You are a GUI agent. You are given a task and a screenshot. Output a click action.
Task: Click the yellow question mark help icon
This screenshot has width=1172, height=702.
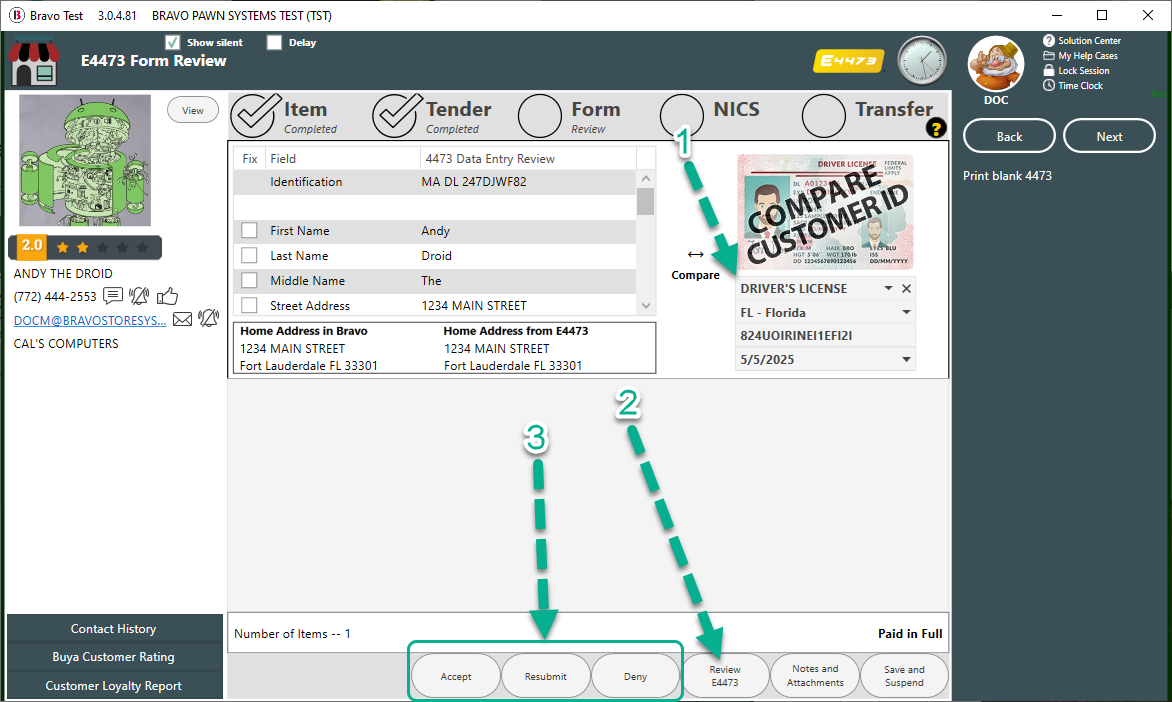click(x=935, y=128)
